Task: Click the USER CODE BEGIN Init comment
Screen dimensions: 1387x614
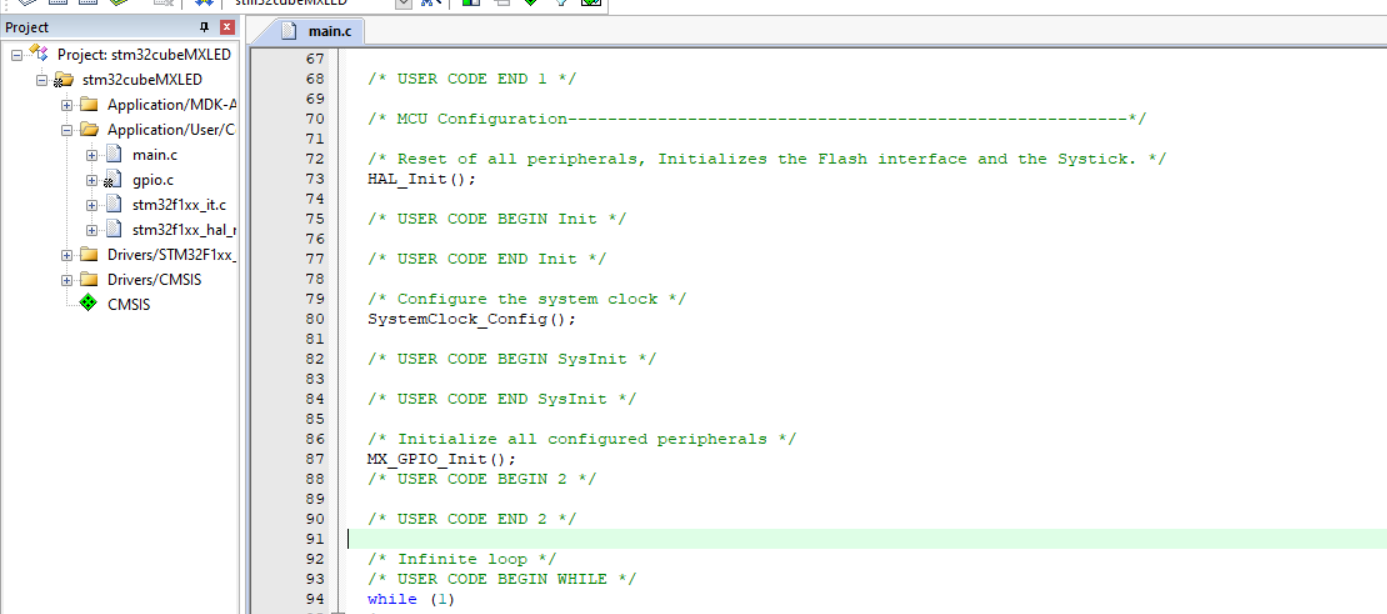Action: click(496, 219)
